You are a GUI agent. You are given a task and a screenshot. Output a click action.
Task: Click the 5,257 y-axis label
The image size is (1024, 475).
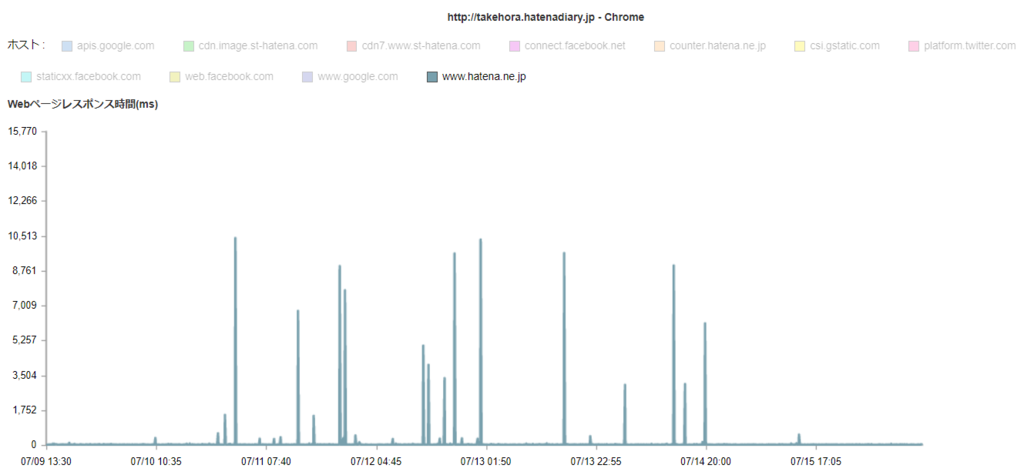pos(24,340)
